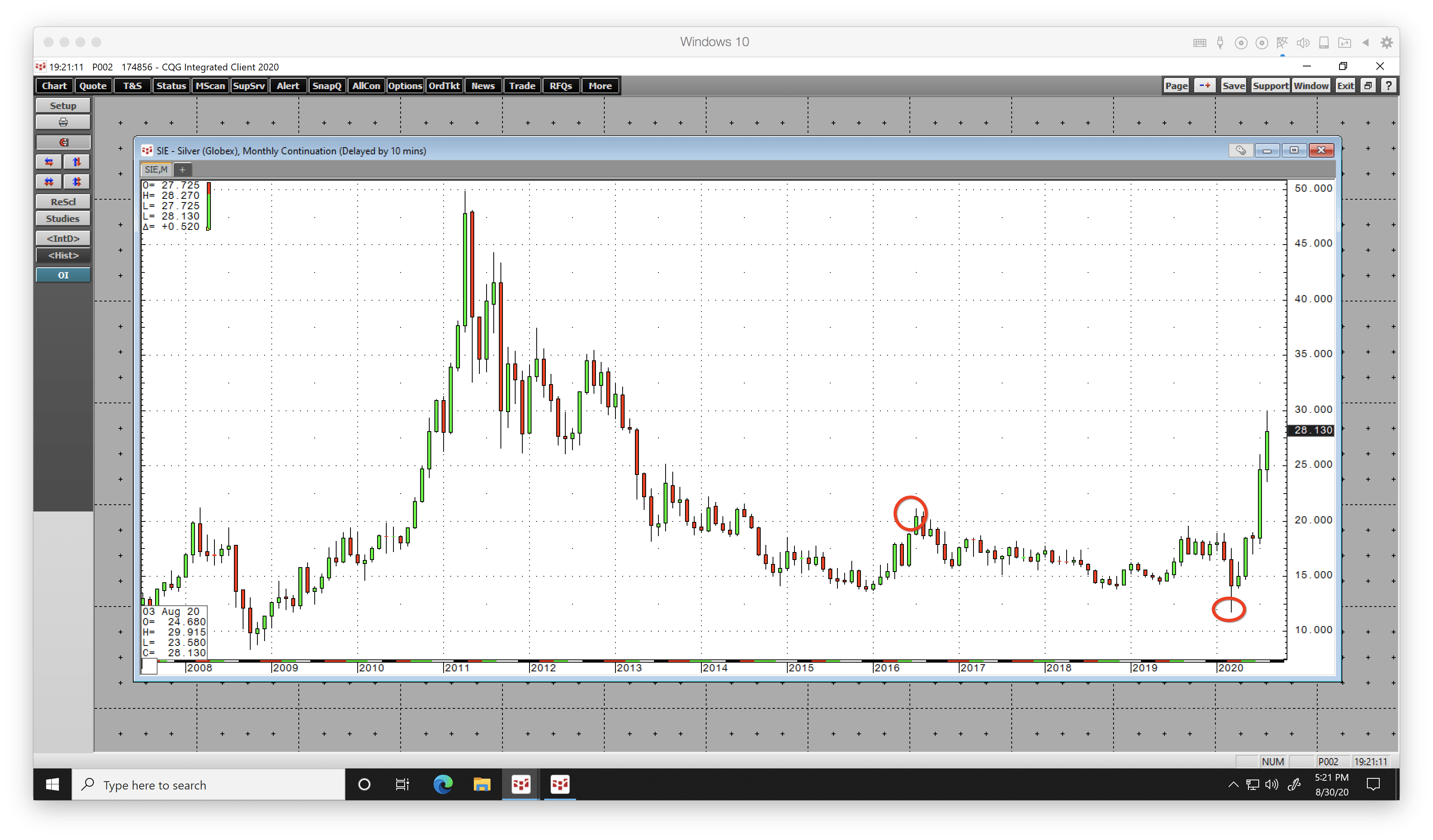The image size is (1433, 840).
Task: Click the horizontal compress arrows icon
Action: [x=49, y=182]
